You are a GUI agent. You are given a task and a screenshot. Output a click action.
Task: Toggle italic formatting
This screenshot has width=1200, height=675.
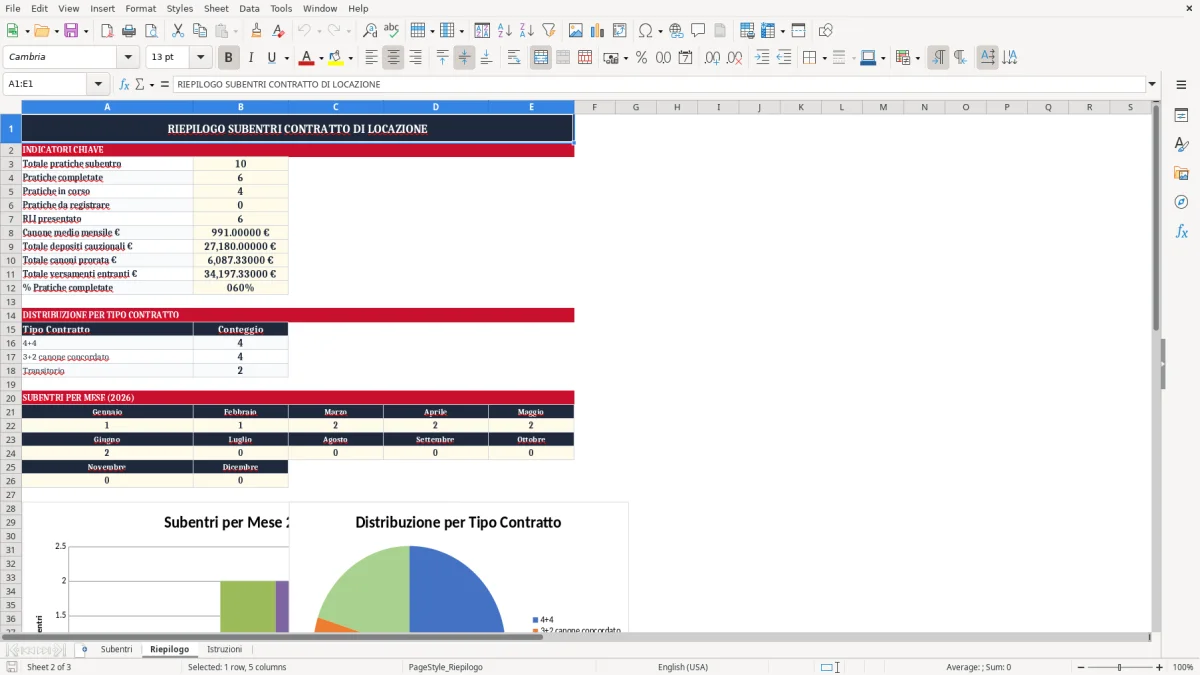pyautogui.click(x=250, y=58)
